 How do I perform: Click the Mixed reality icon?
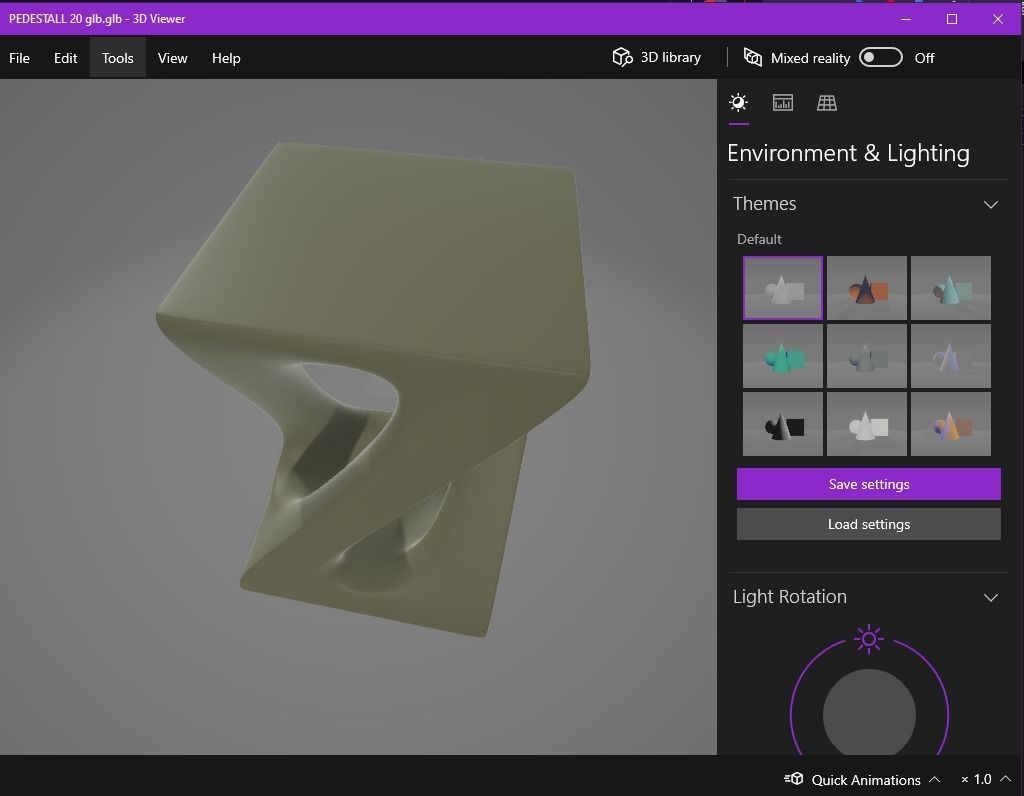click(x=752, y=57)
